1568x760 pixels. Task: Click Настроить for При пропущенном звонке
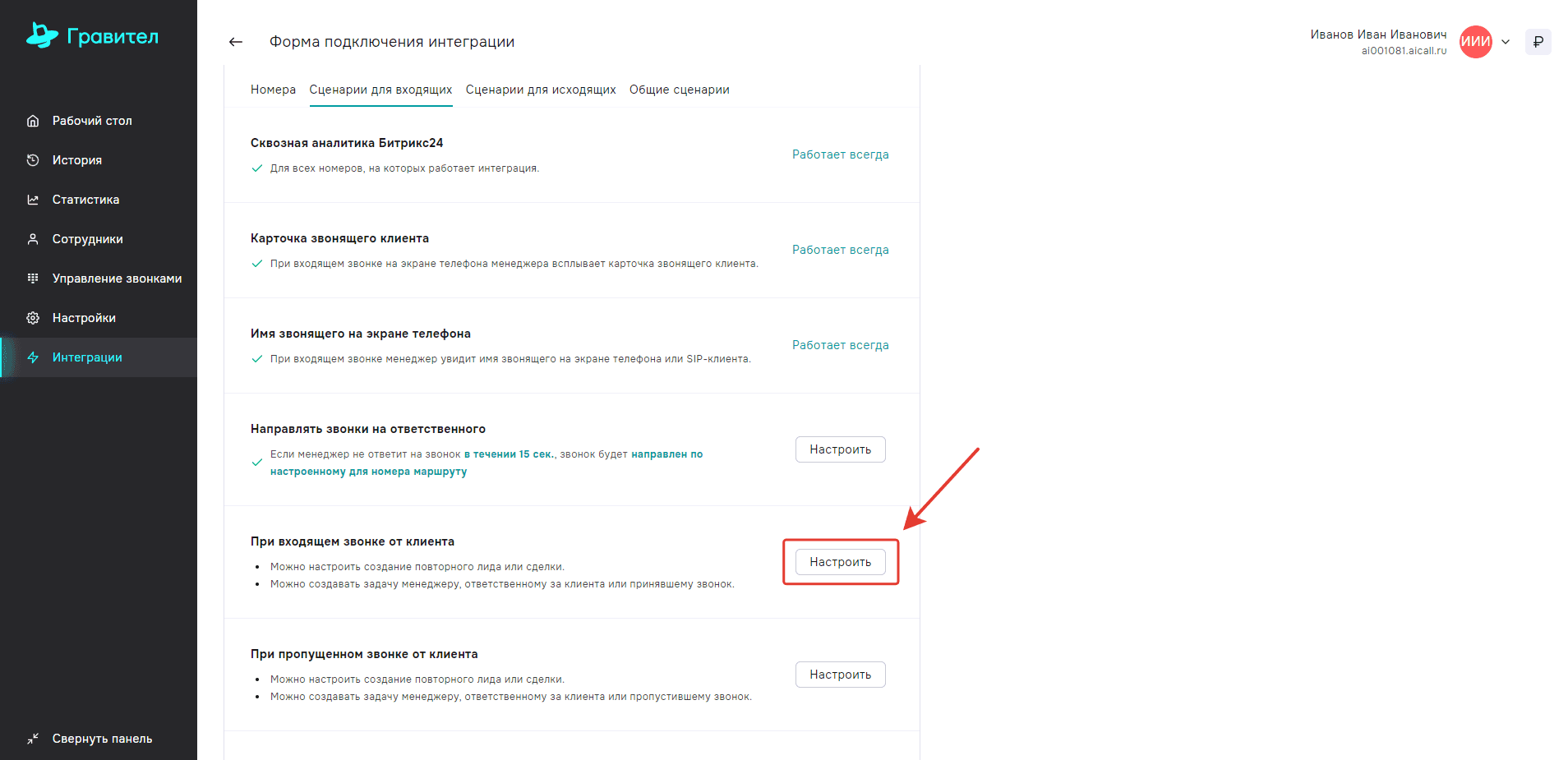[x=840, y=675]
